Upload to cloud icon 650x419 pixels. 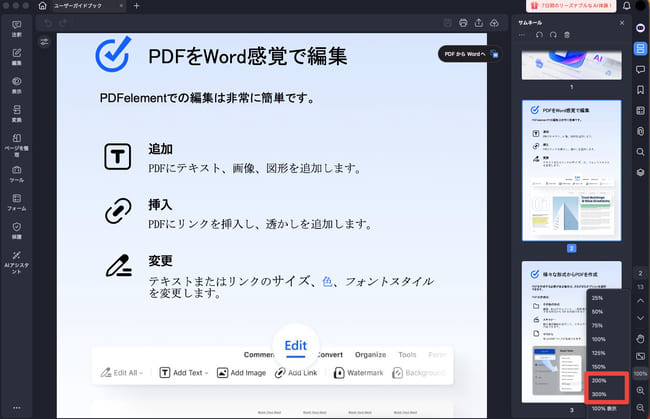(494, 23)
